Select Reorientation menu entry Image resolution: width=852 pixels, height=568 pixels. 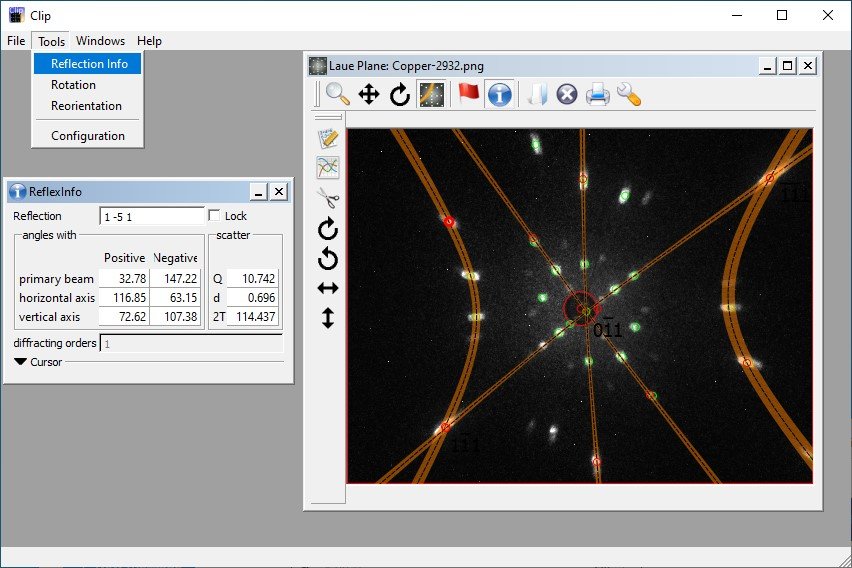coord(86,106)
